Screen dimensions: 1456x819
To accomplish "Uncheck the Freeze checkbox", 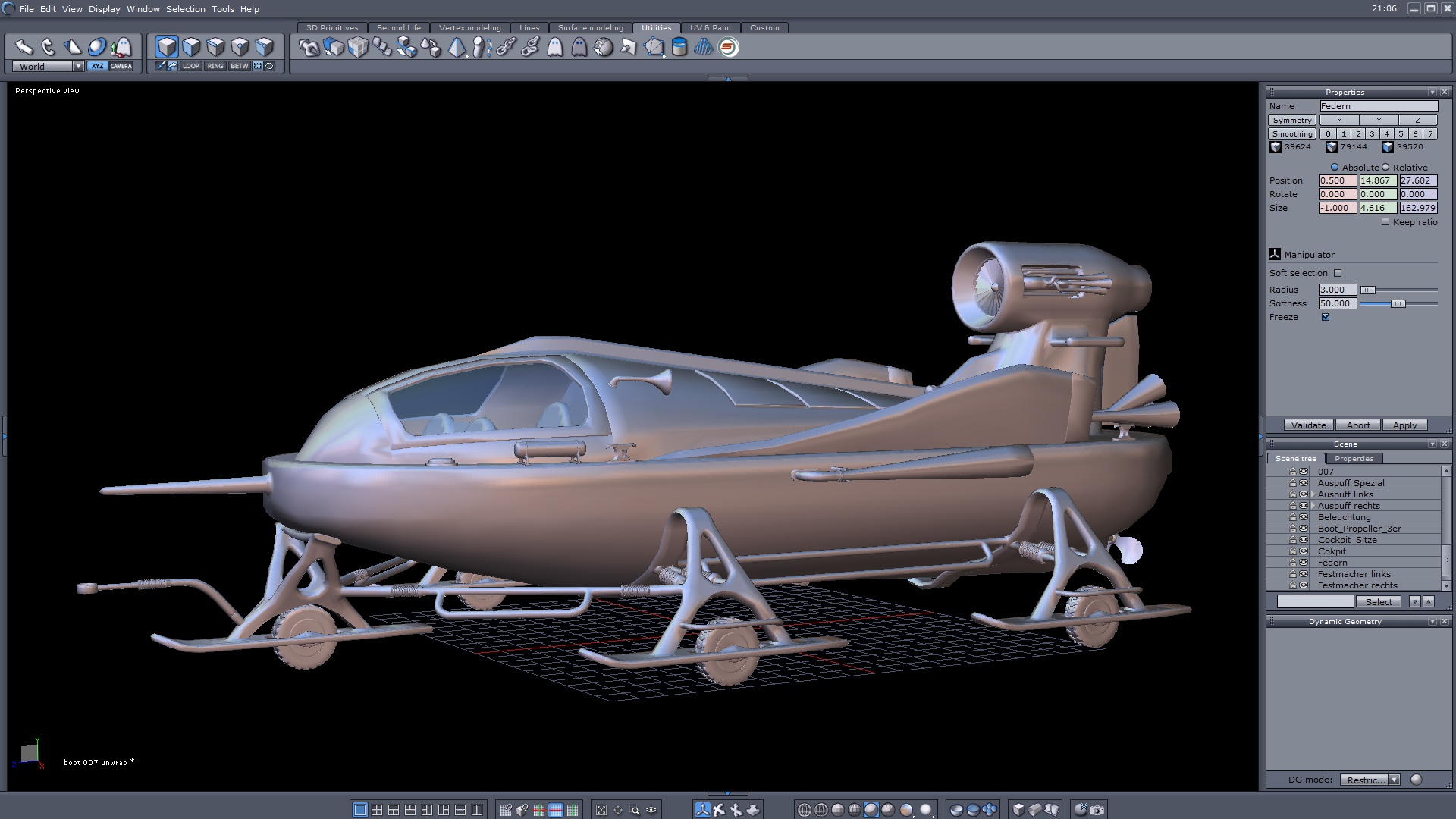I will coord(1326,317).
